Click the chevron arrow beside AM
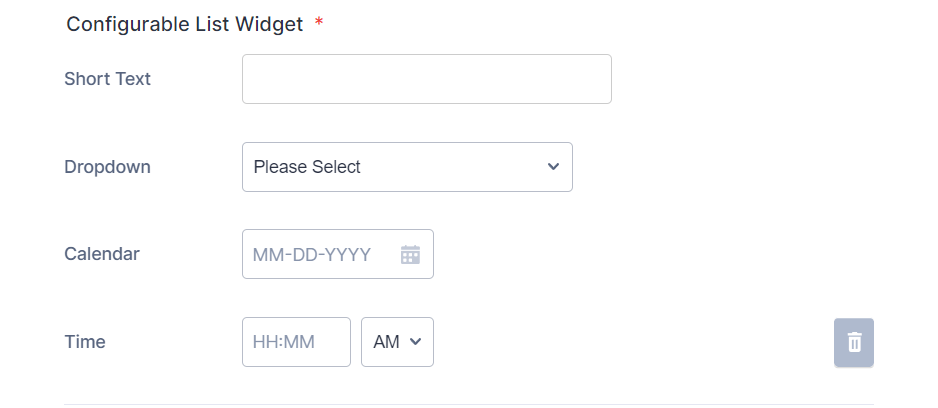938x408 pixels. (416, 342)
